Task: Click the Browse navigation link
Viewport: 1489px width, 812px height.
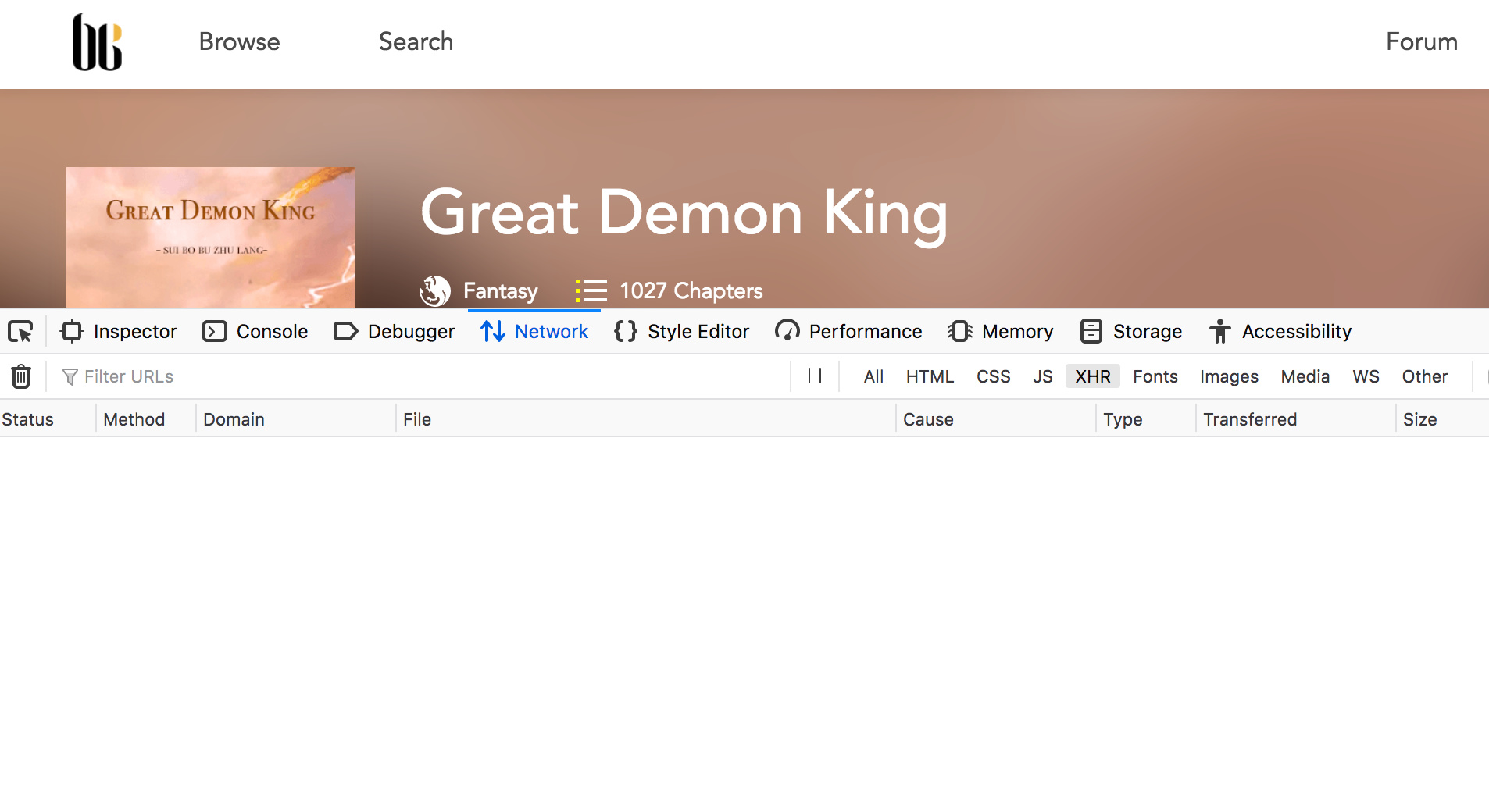Action: (x=239, y=41)
